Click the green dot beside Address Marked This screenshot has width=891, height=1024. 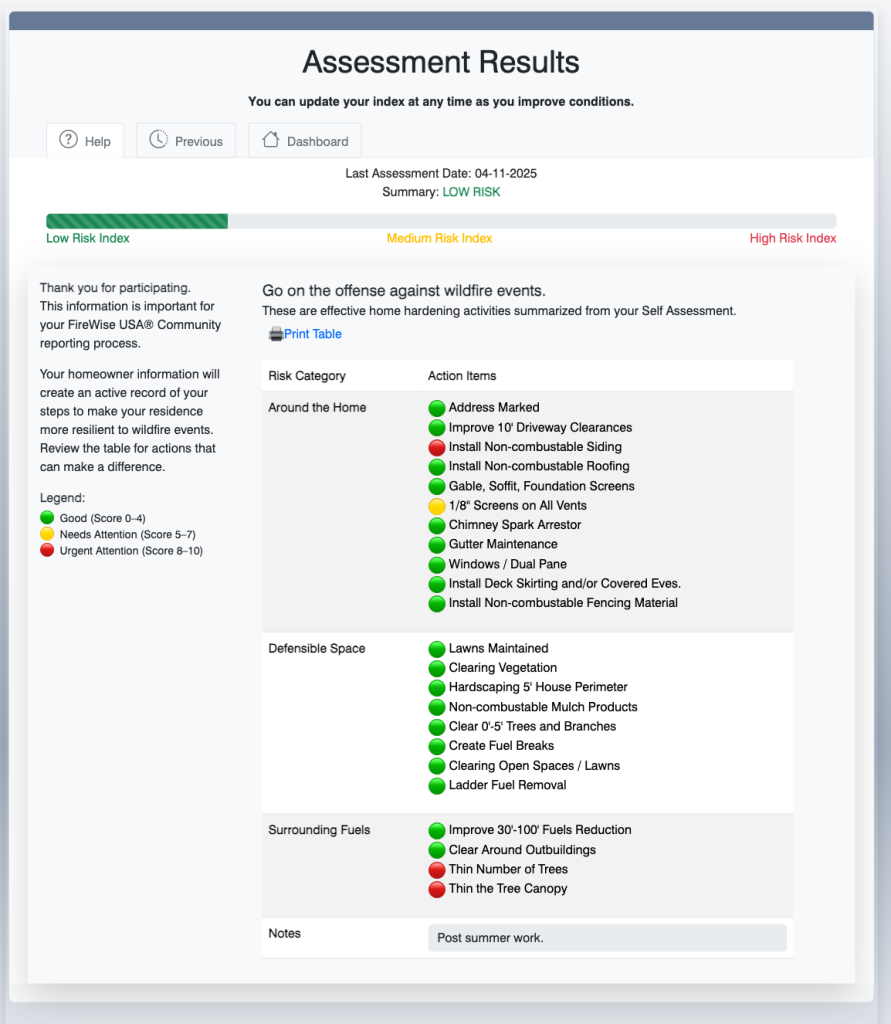click(x=437, y=408)
